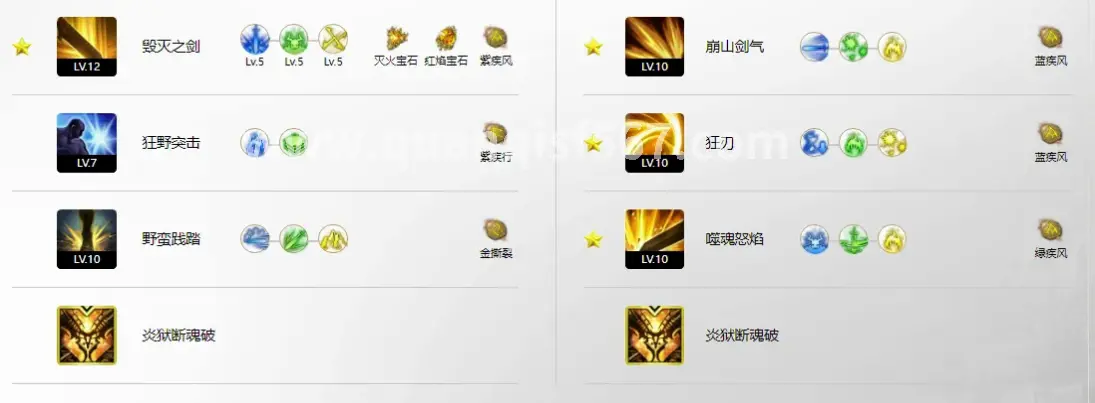
Task: Open the 崩山剑气 skill icon
Action: coord(654,47)
